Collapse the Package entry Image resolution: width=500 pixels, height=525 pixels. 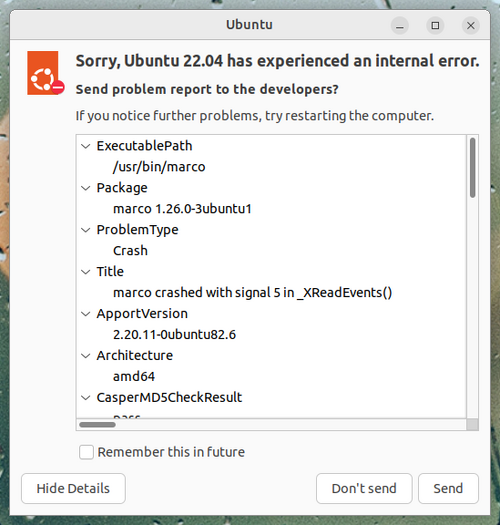click(86, 188)
